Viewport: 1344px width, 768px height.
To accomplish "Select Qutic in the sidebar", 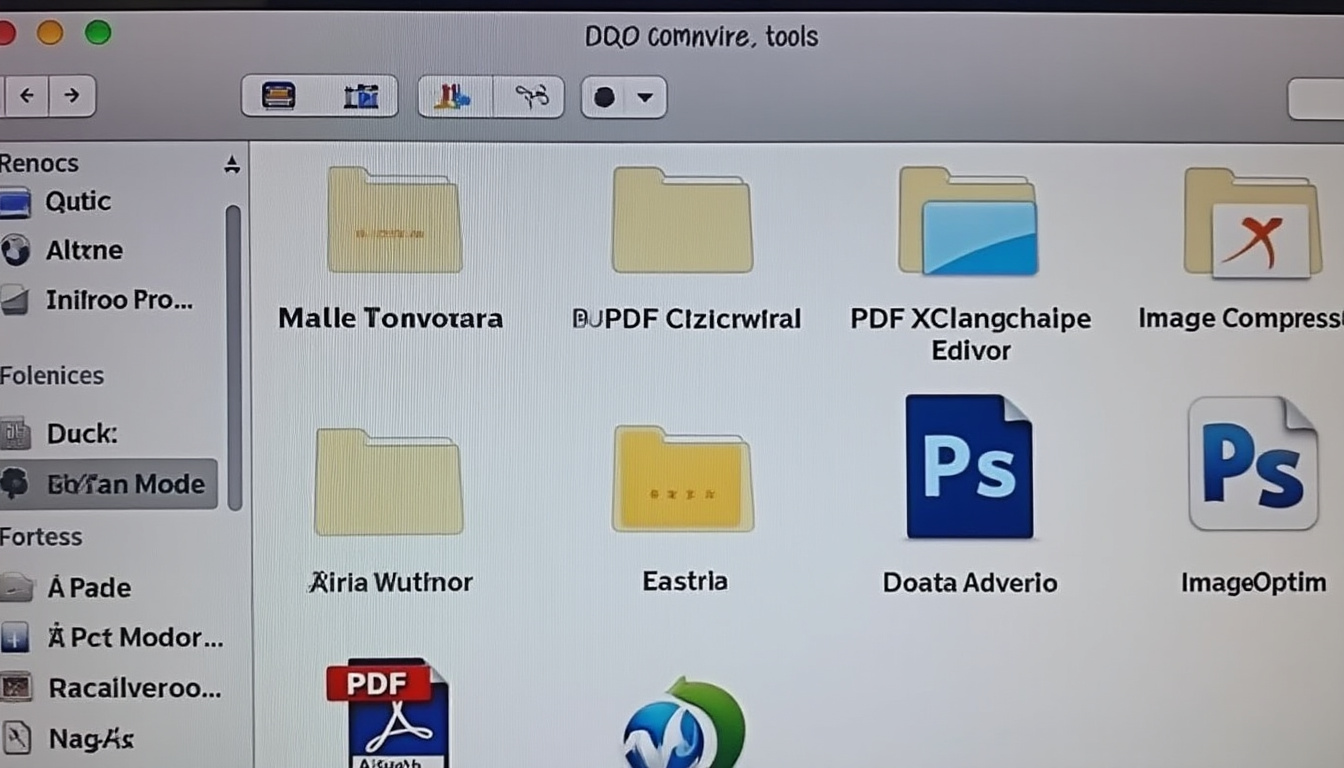I will (x=78, y=202).
